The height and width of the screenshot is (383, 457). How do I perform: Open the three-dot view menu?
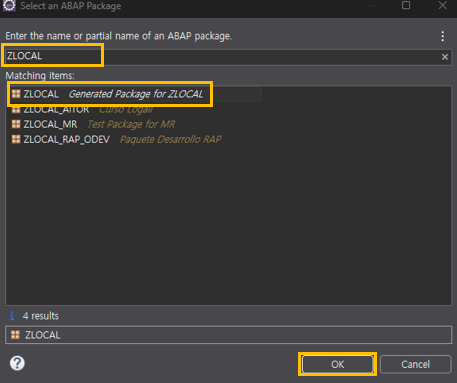(443, 36)
